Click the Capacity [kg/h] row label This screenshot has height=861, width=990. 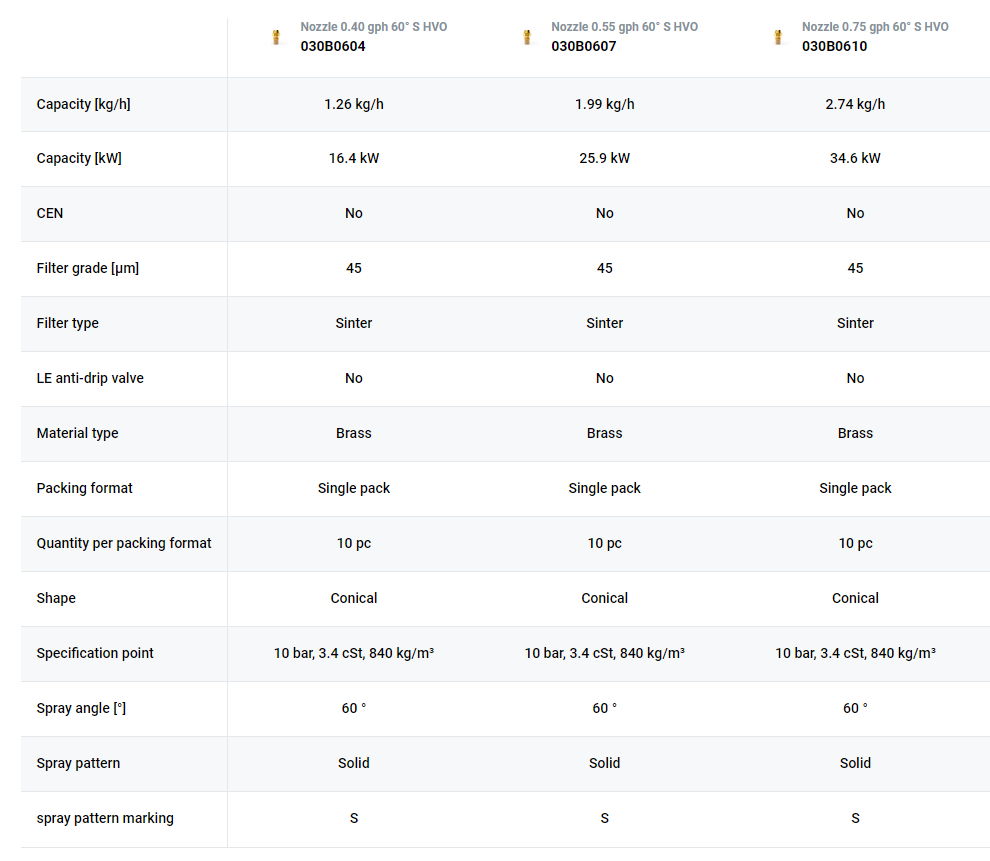click(83, 104)
